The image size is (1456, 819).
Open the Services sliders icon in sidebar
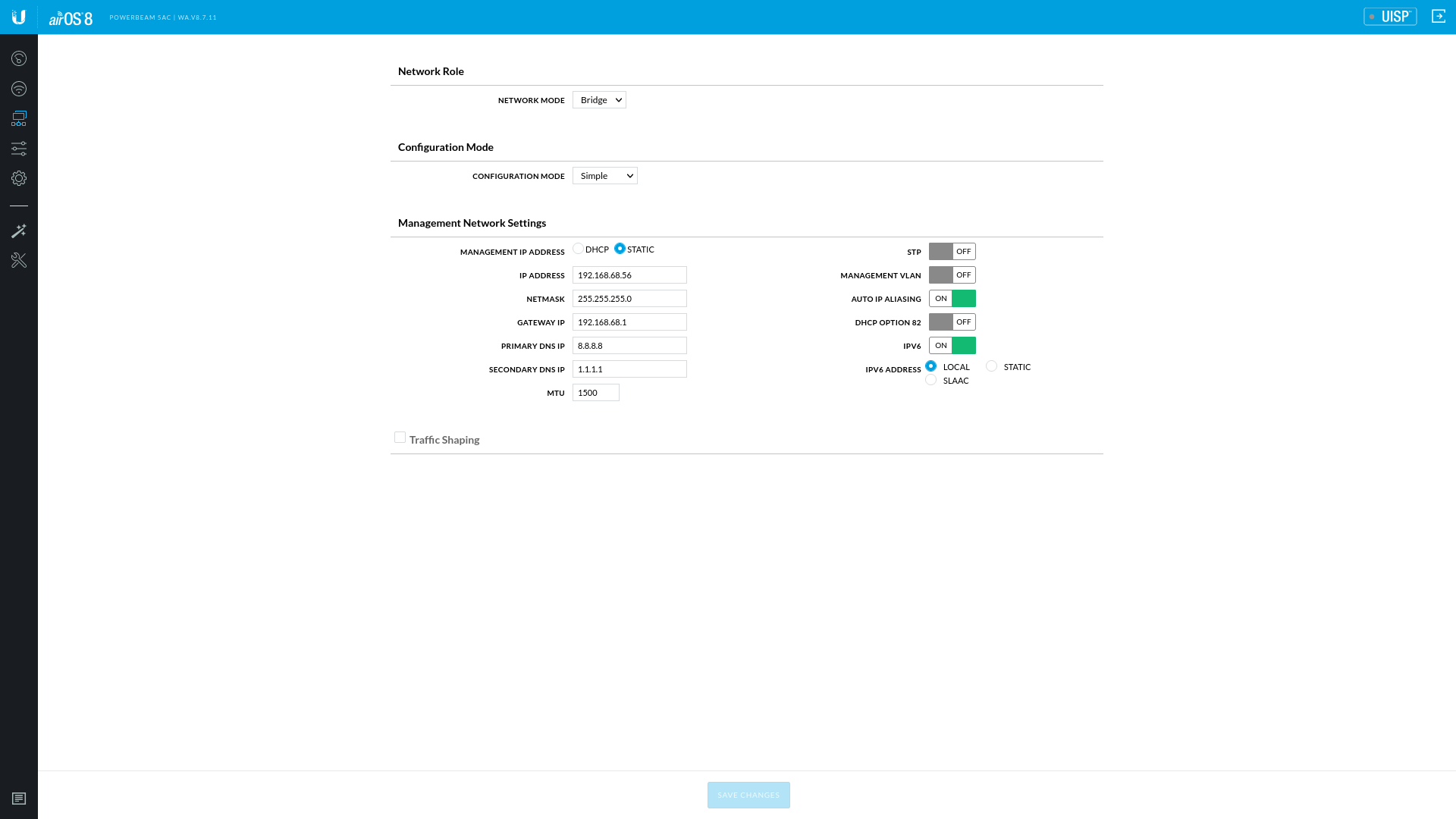point(19,149)
